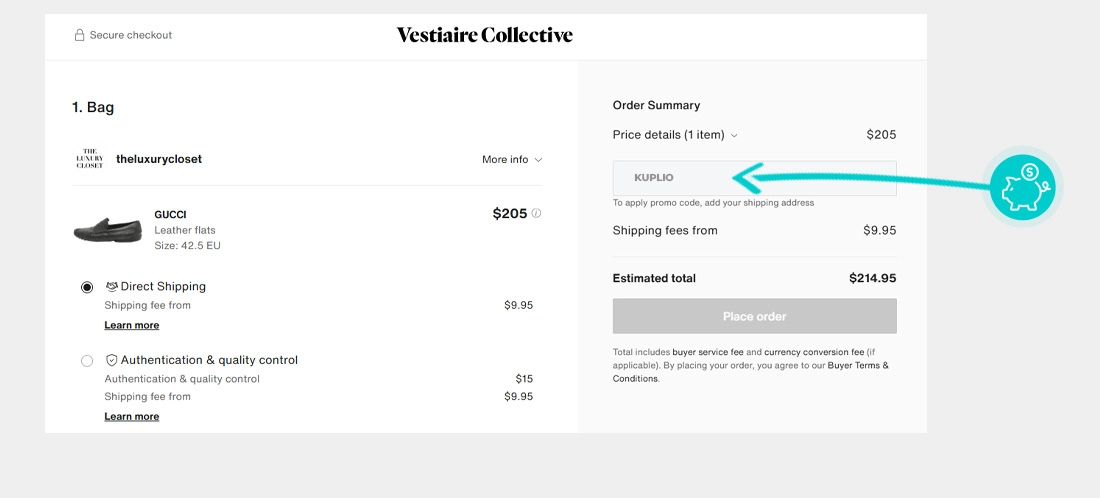The width and height of the screenshot is (1100, 498).
Task: Open the buyer service fee link
Action: 707,352
